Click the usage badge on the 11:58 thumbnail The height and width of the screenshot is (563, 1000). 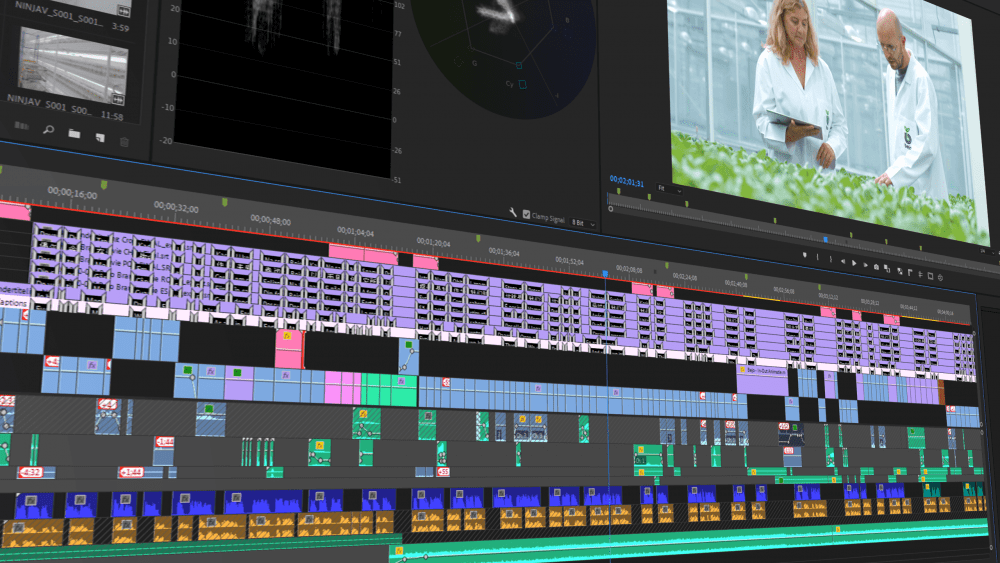(x=118, y=100)
